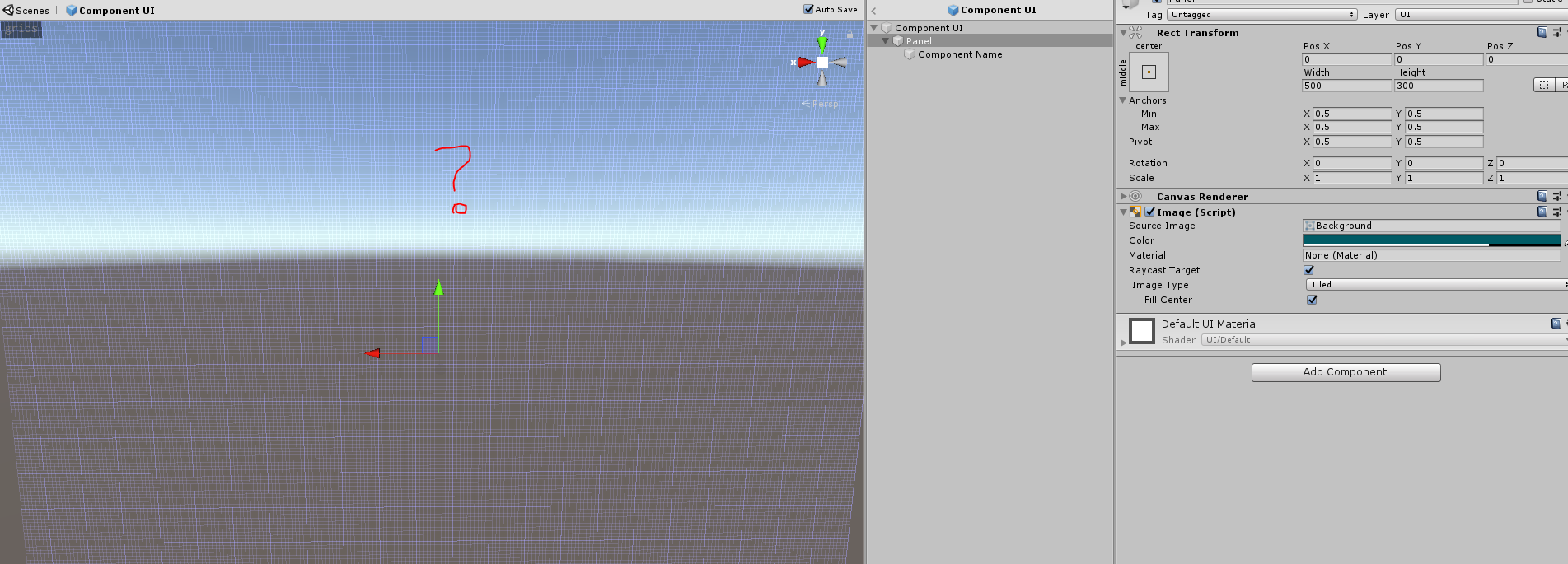Toggle the Auto Save checkbox
The height and width of the screenshot is (564, 1568).
point(808,9)
